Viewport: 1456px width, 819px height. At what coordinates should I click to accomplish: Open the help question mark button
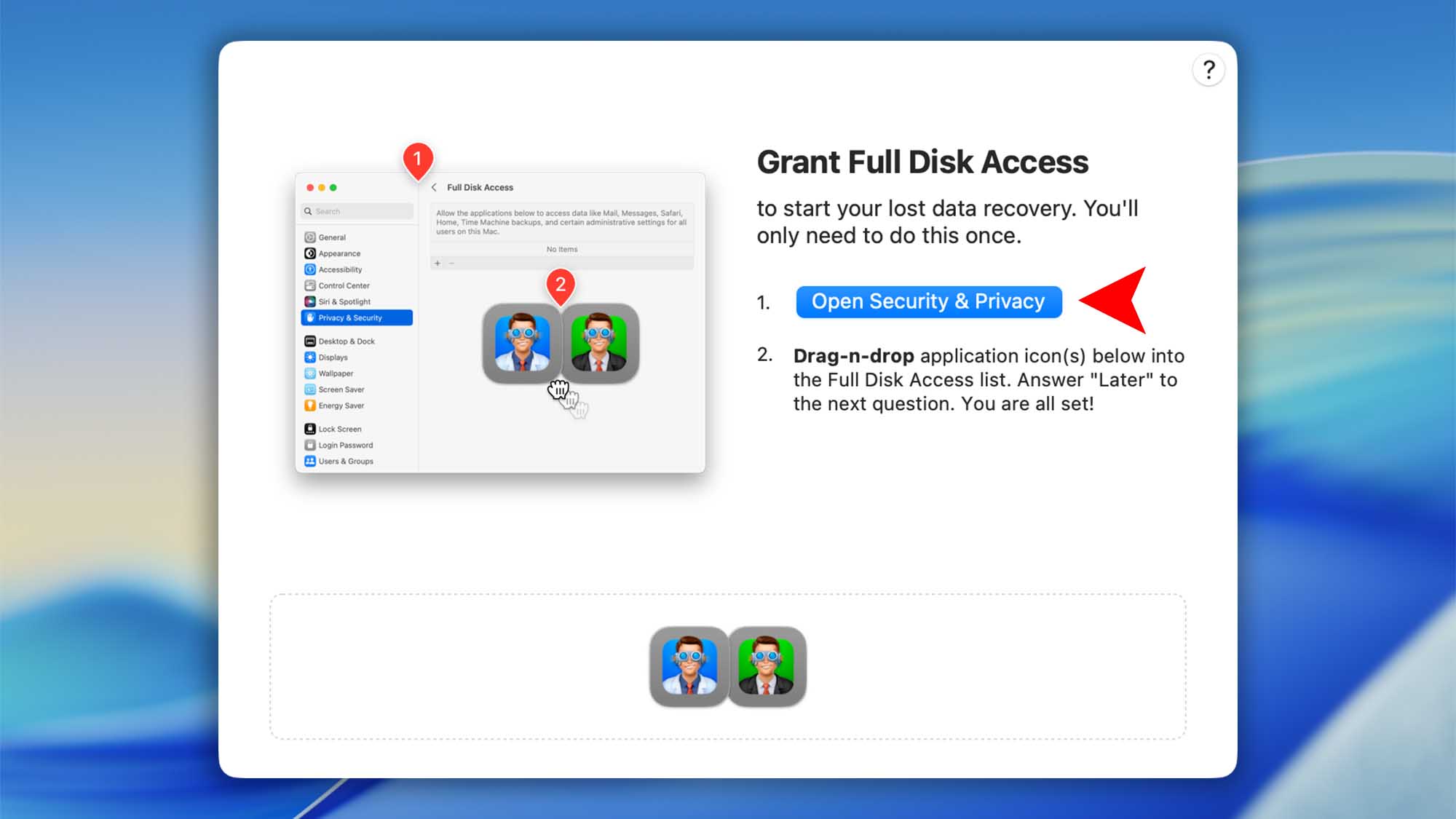click(x=1209, y=69)
